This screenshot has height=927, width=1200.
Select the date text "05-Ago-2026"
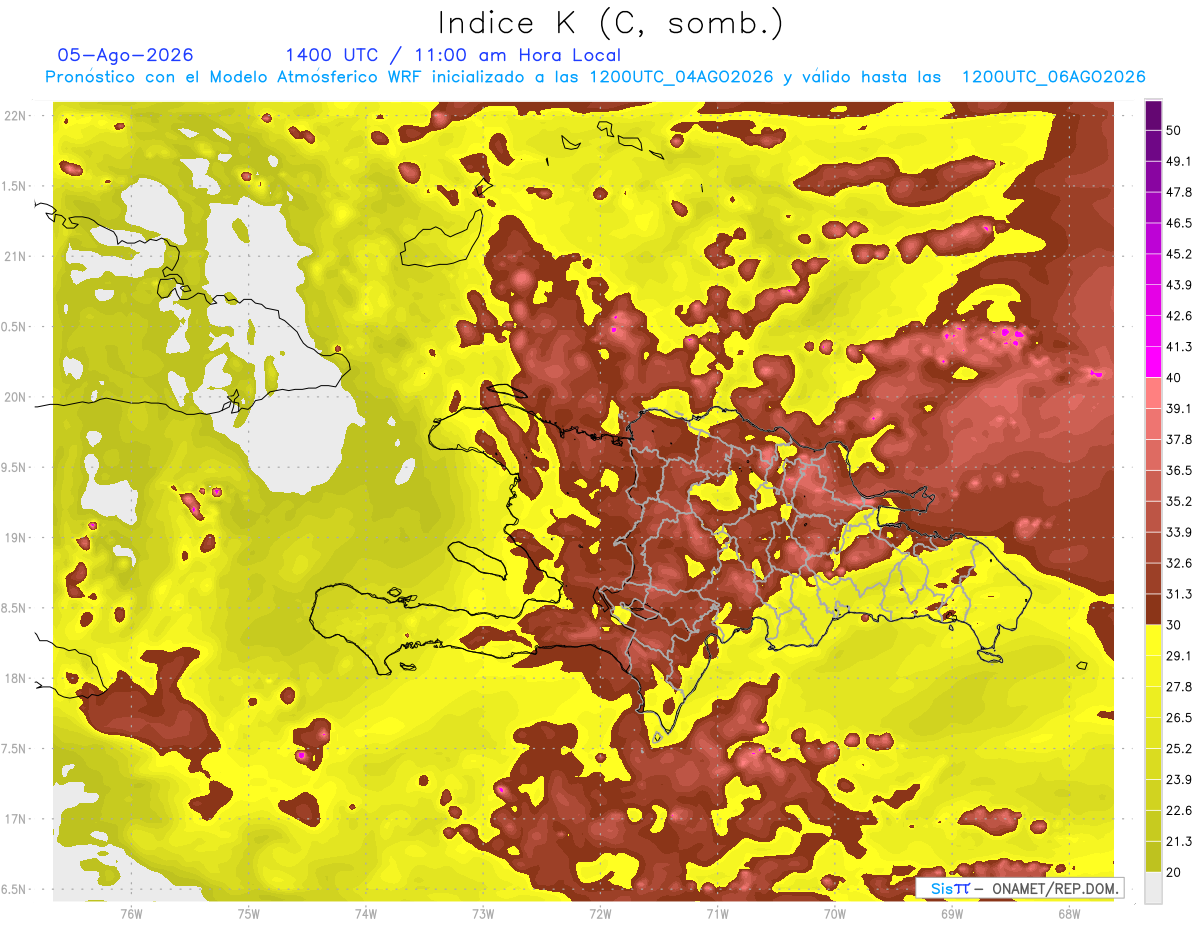[x=125, y=55]
